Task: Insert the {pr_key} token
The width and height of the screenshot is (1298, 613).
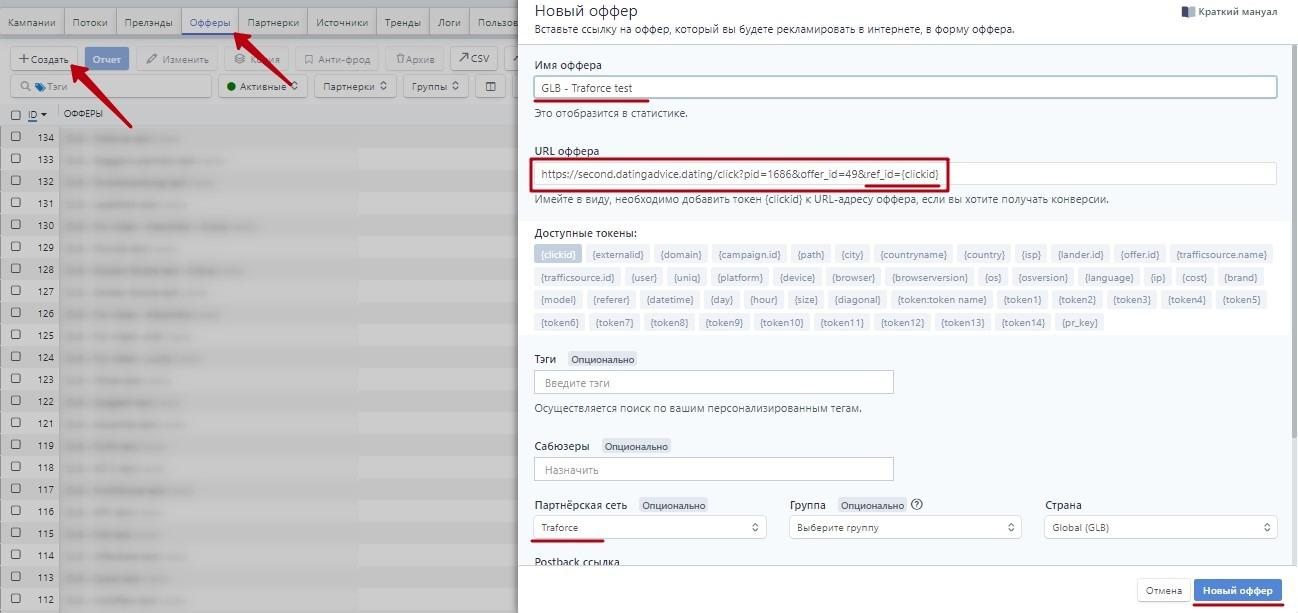Action: pos(1080,322)
